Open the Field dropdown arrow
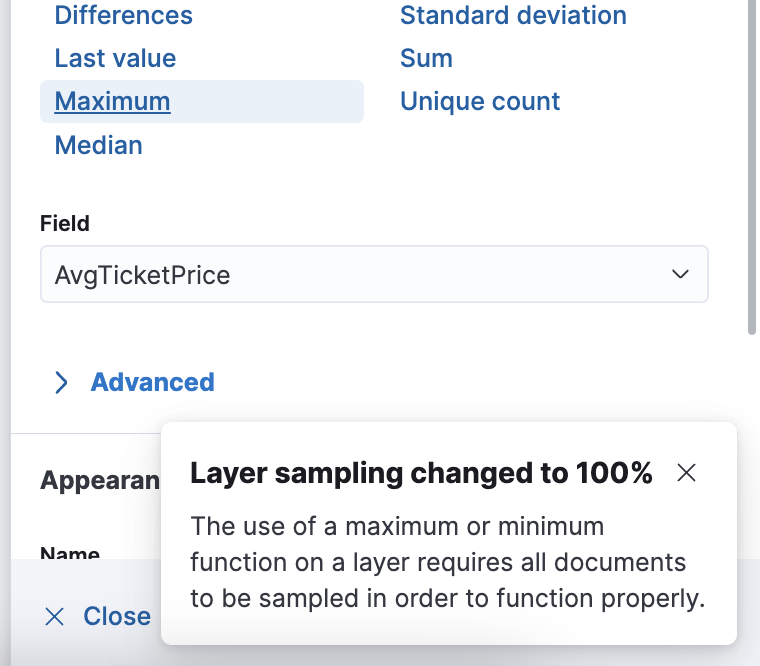Screen dimensions: 760x666 [x=681, y=274]
